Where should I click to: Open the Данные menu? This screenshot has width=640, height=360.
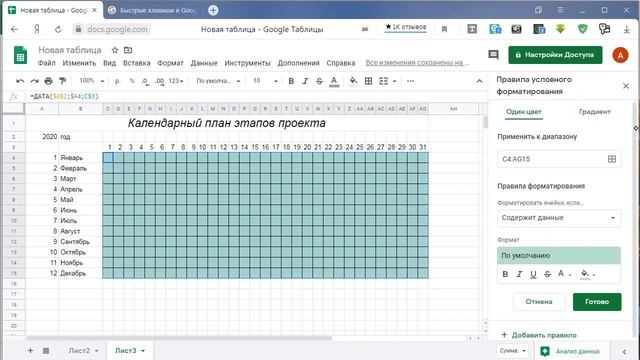(x=204, y=63)
